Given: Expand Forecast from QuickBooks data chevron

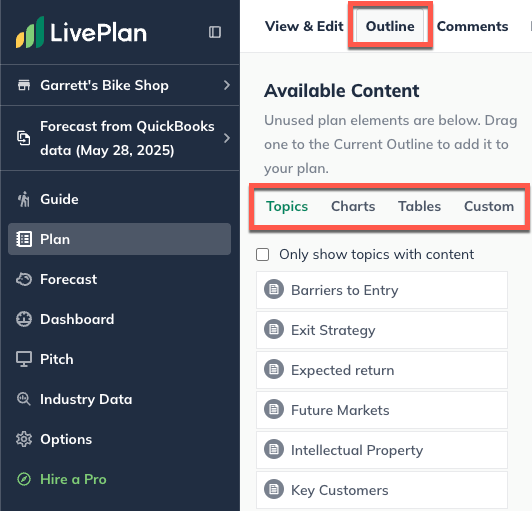Looking at the screenshot, I should [x=227, y=138].
